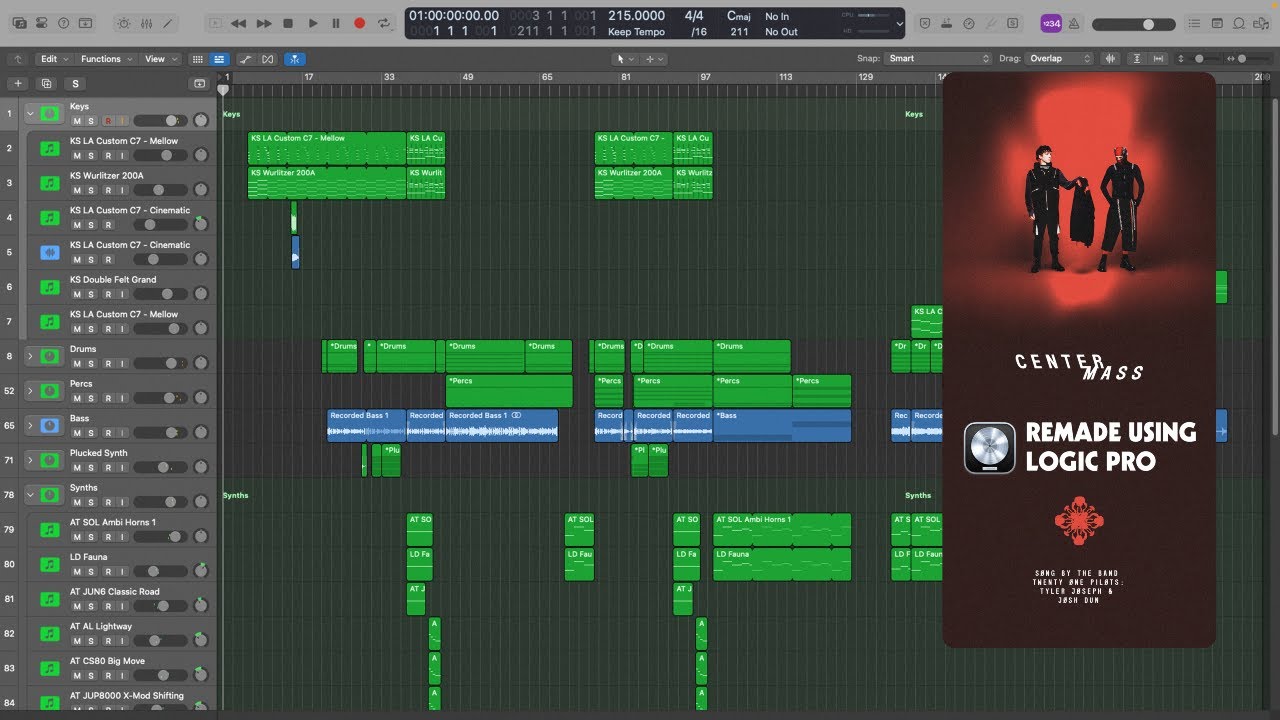The height and width of the screenshot is (720, 1280).
Task: Click the 4/4 time signature display
Action: 694,16
